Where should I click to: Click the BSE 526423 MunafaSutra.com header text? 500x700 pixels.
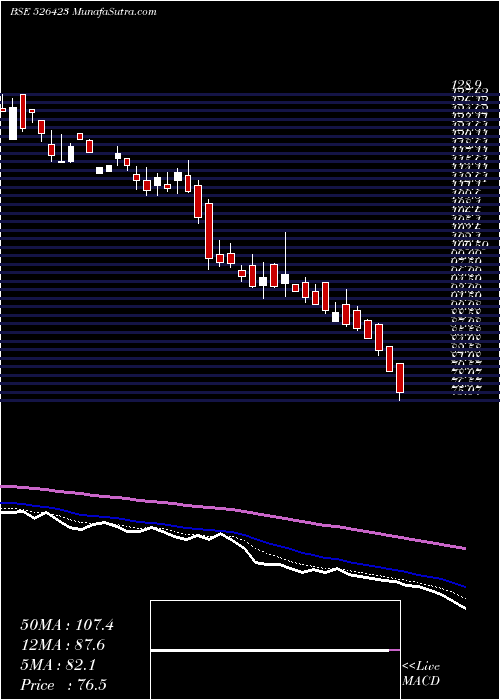(83, 12)
